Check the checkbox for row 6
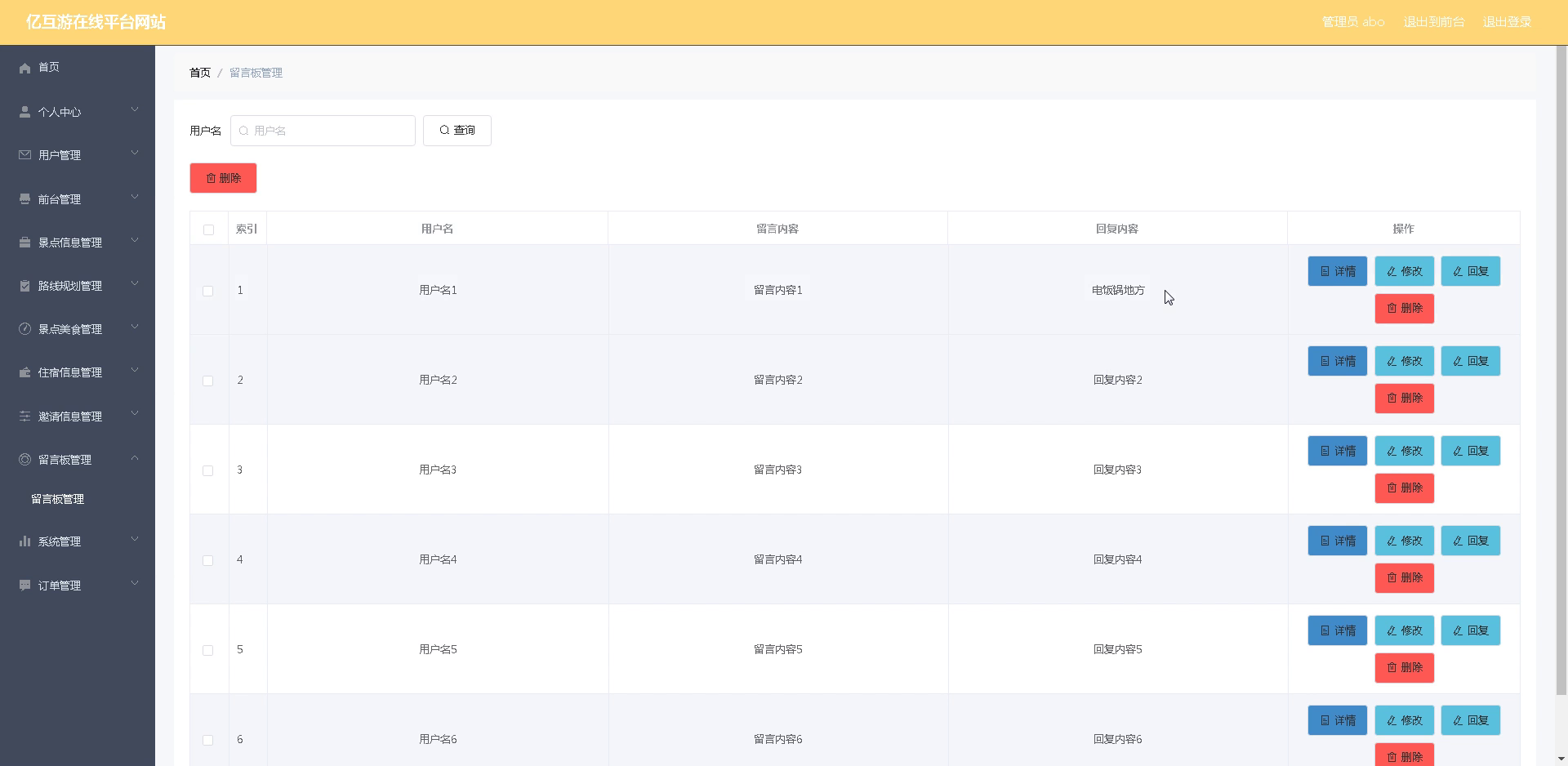 208,740
